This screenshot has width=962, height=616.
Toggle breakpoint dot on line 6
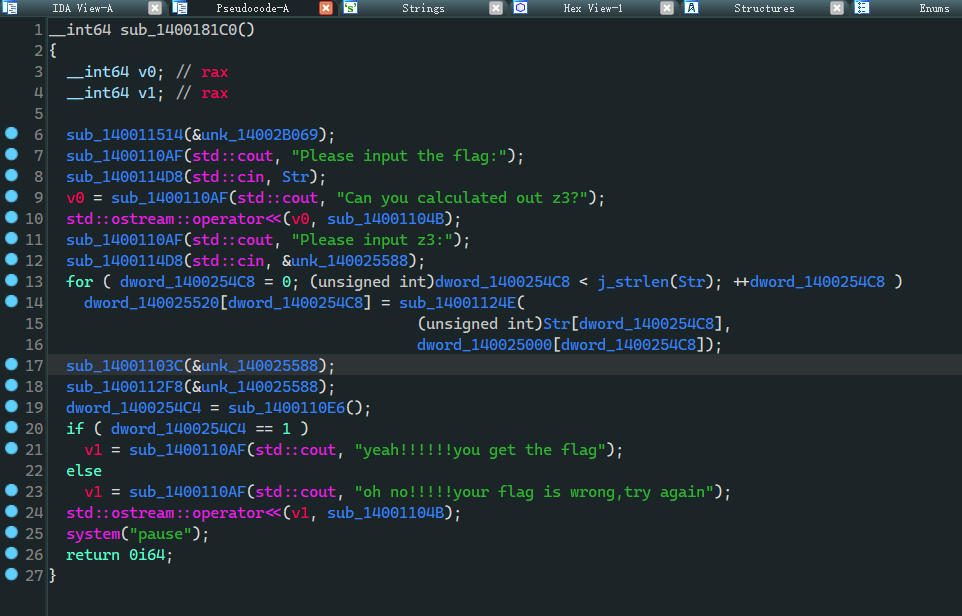(11, 134)
